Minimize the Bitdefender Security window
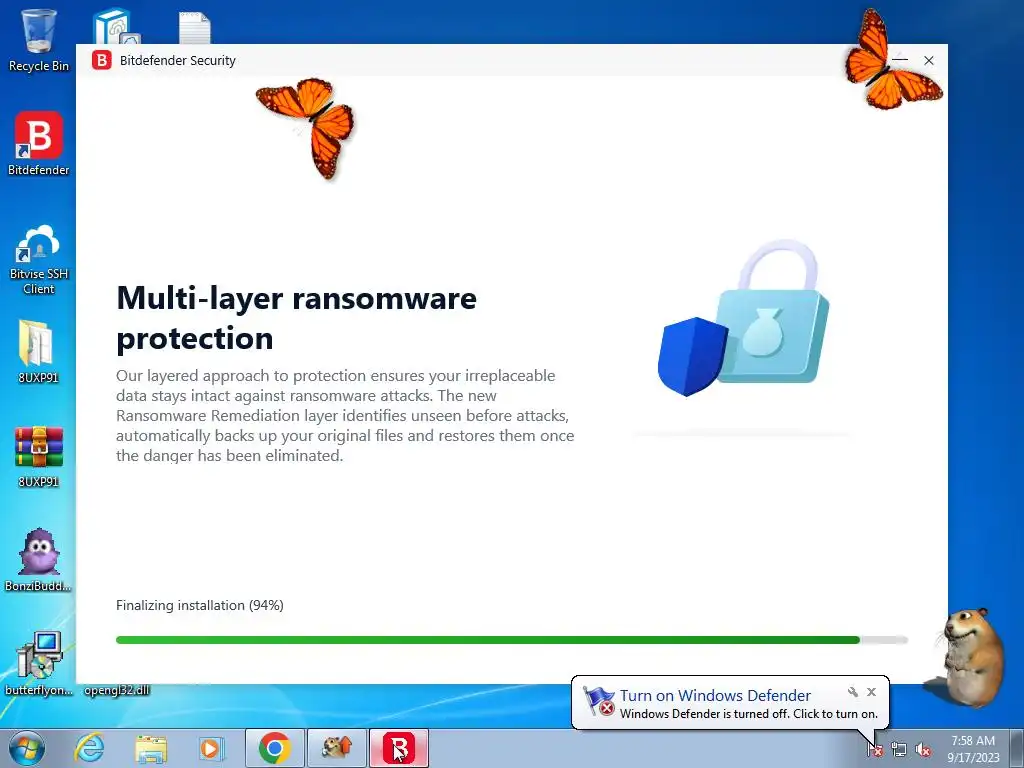1024x768 pixels. (900, 60)
